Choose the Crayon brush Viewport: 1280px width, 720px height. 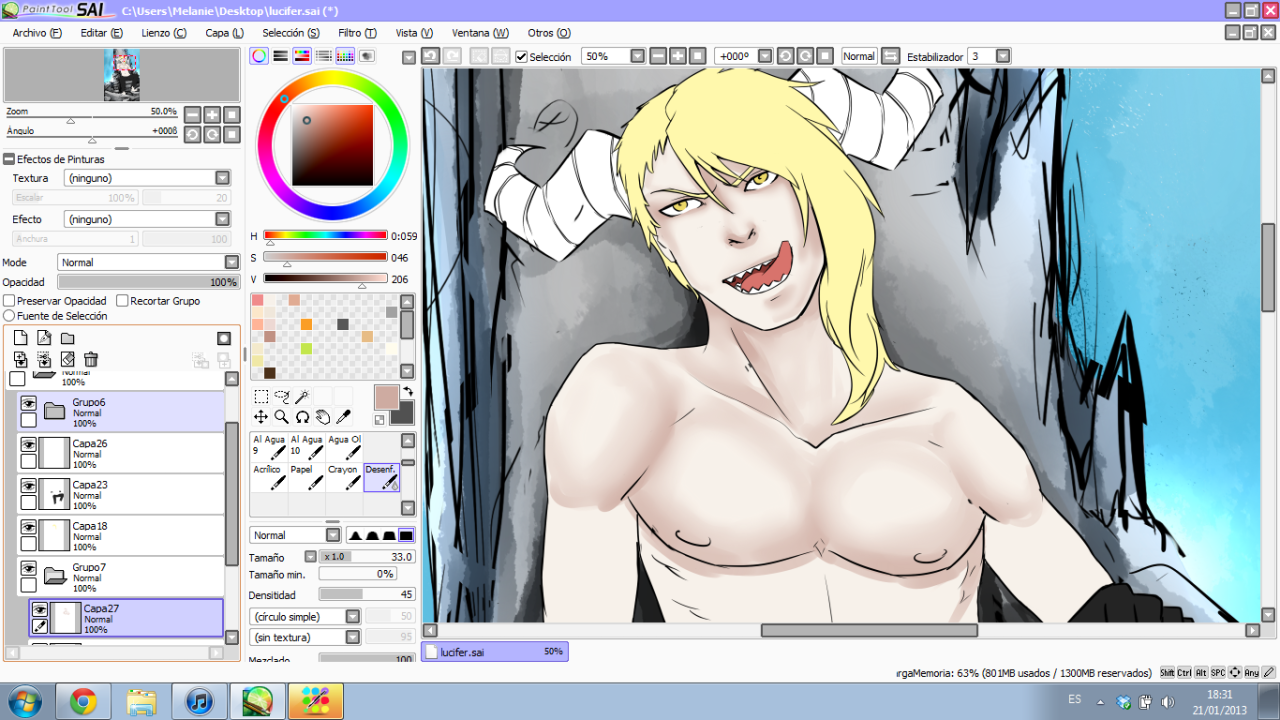pos(344,477)
